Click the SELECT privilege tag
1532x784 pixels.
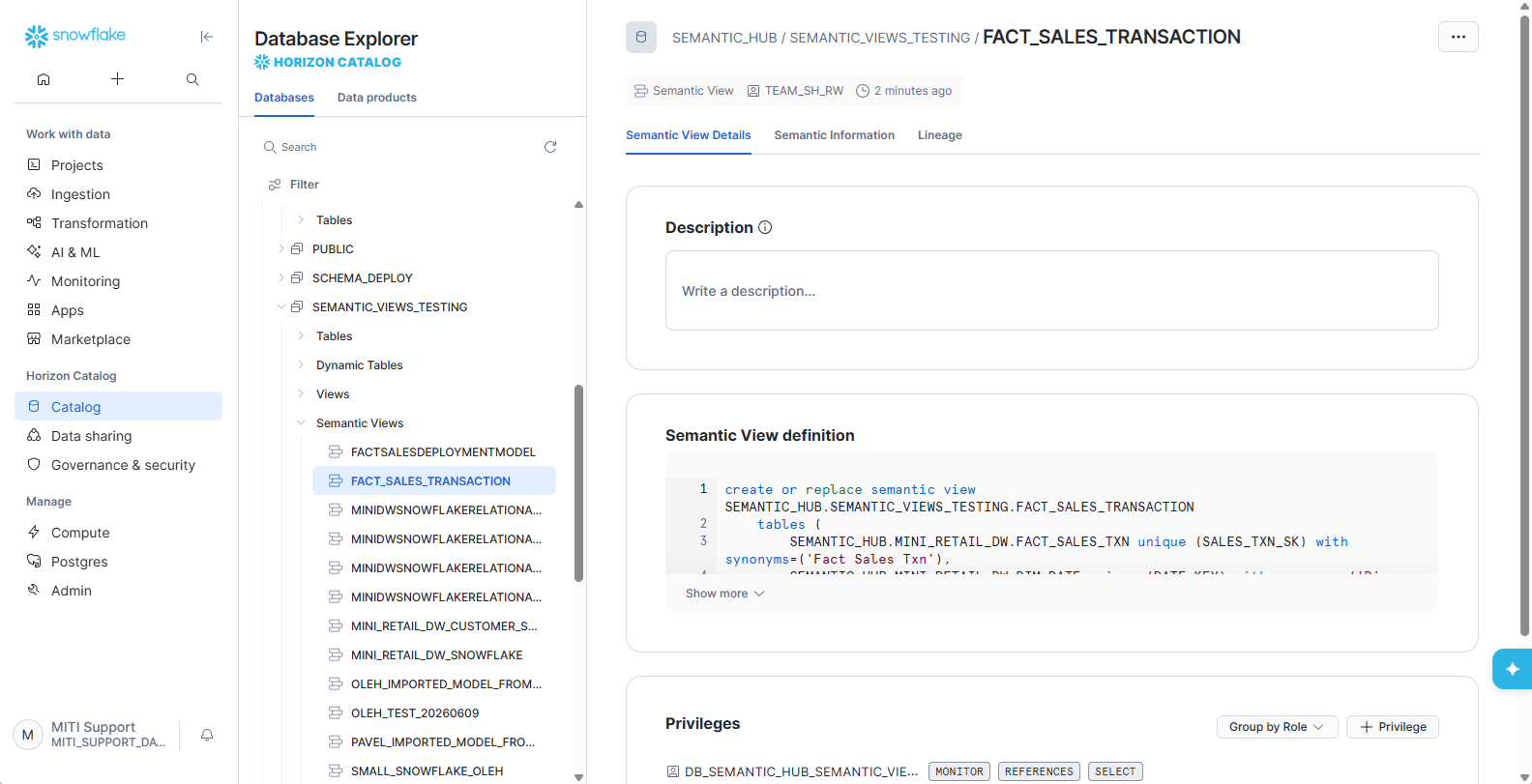click(x=1115, y=771)
